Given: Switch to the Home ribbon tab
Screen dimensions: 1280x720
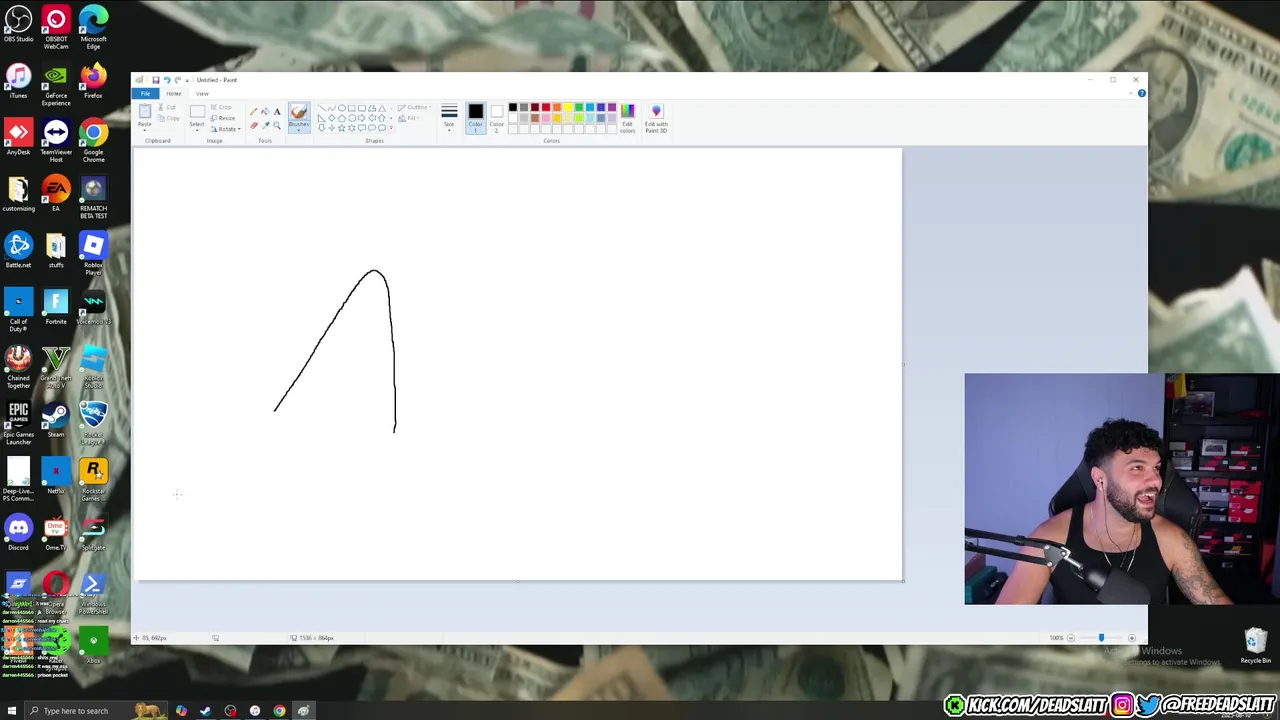Looking at the screenshot, I should point(174,94).
